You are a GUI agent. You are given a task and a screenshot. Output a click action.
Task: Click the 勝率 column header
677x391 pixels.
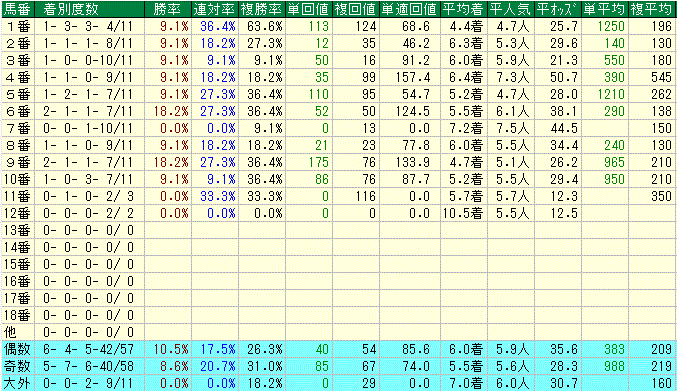point(168,9)
